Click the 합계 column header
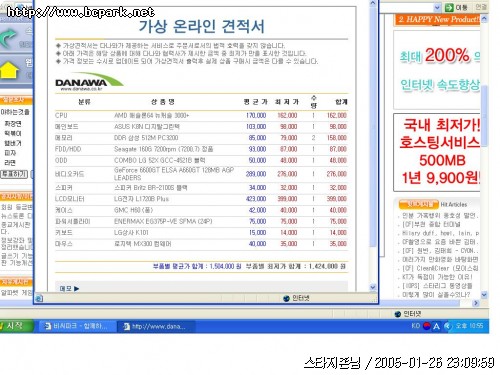The image size is (500, 375). click(x=341, y=102)
